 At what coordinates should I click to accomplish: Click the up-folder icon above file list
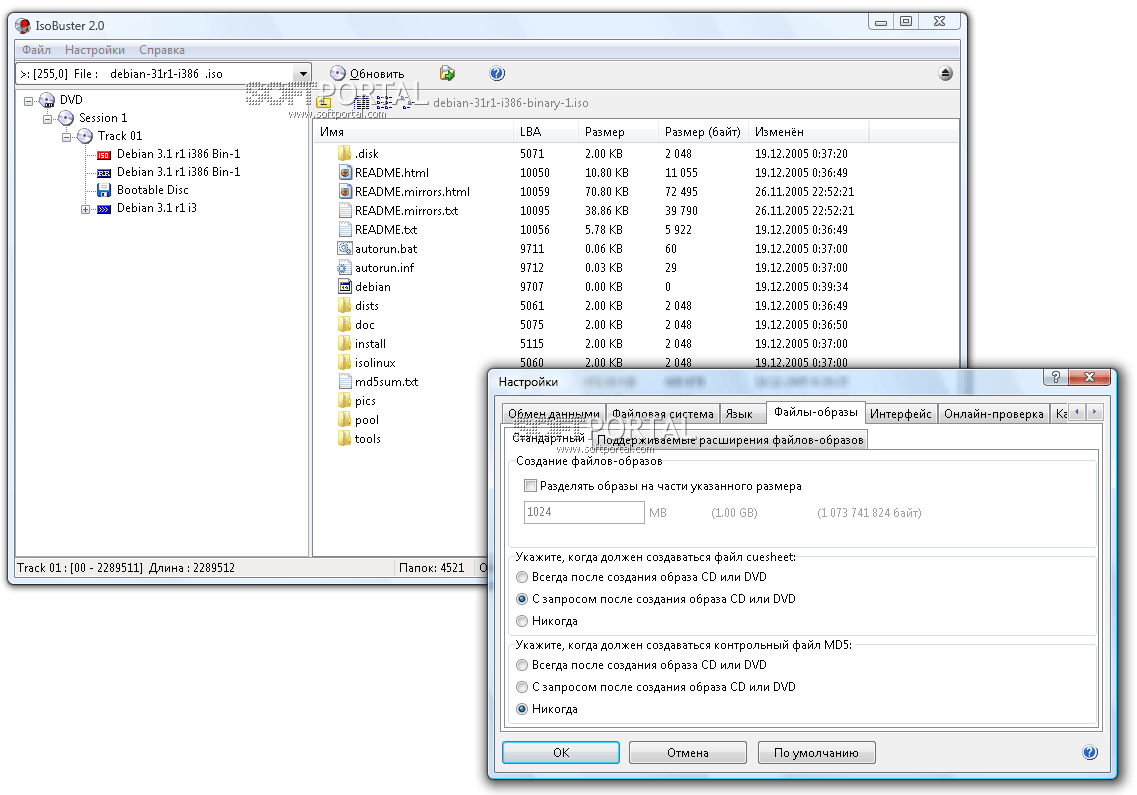pos(324,102)
